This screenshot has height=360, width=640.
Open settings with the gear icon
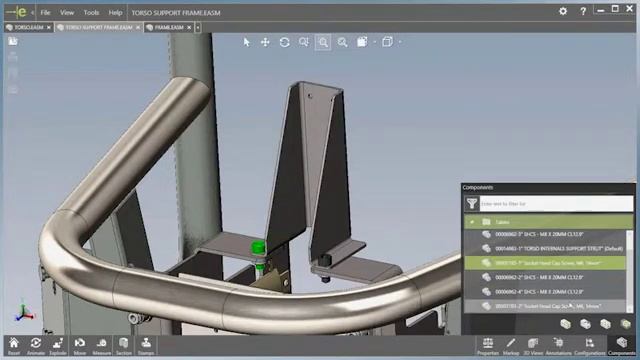pyautogui.click(x=563, y=11)
